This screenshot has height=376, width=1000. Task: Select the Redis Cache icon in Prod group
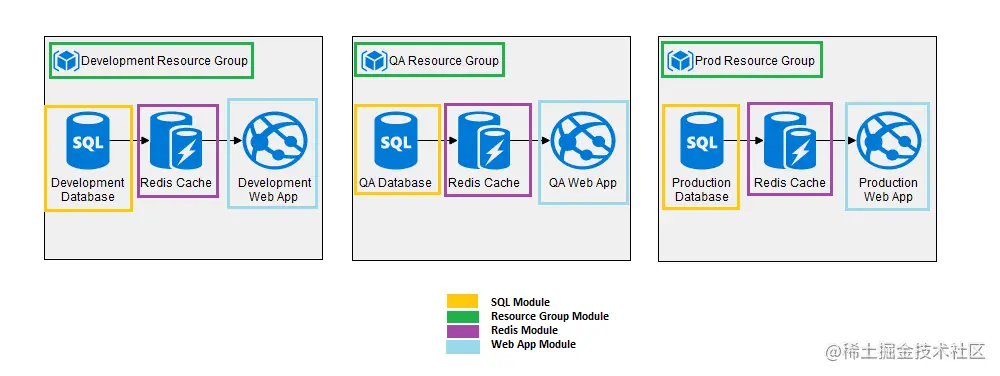(x=790, y=140)
